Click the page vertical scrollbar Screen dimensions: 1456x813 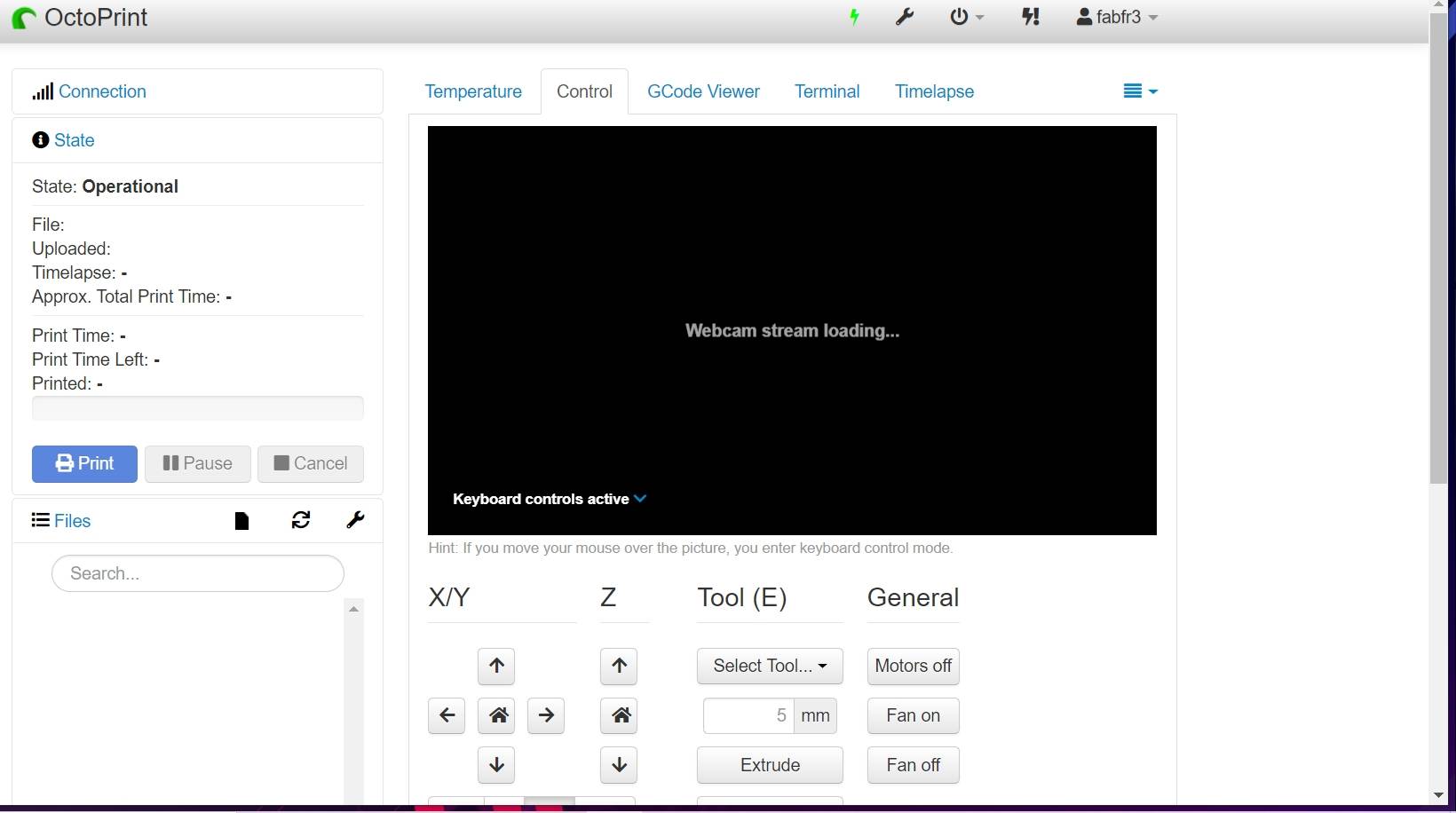tap(1439, 249)
